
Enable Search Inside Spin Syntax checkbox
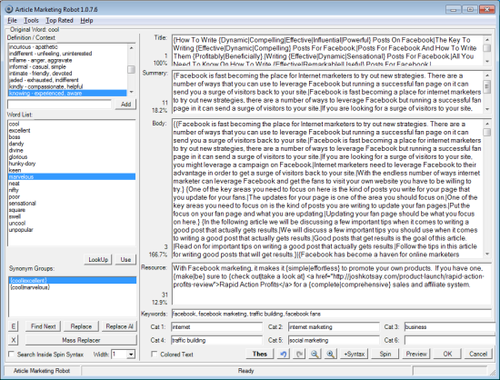11,354
